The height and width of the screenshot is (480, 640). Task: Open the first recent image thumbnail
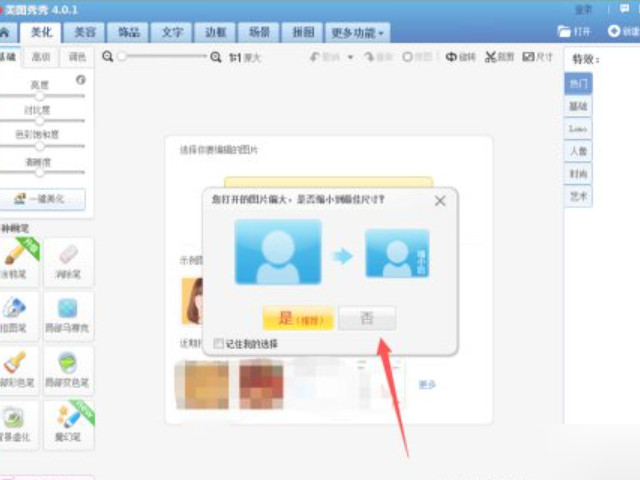(202, 384)
